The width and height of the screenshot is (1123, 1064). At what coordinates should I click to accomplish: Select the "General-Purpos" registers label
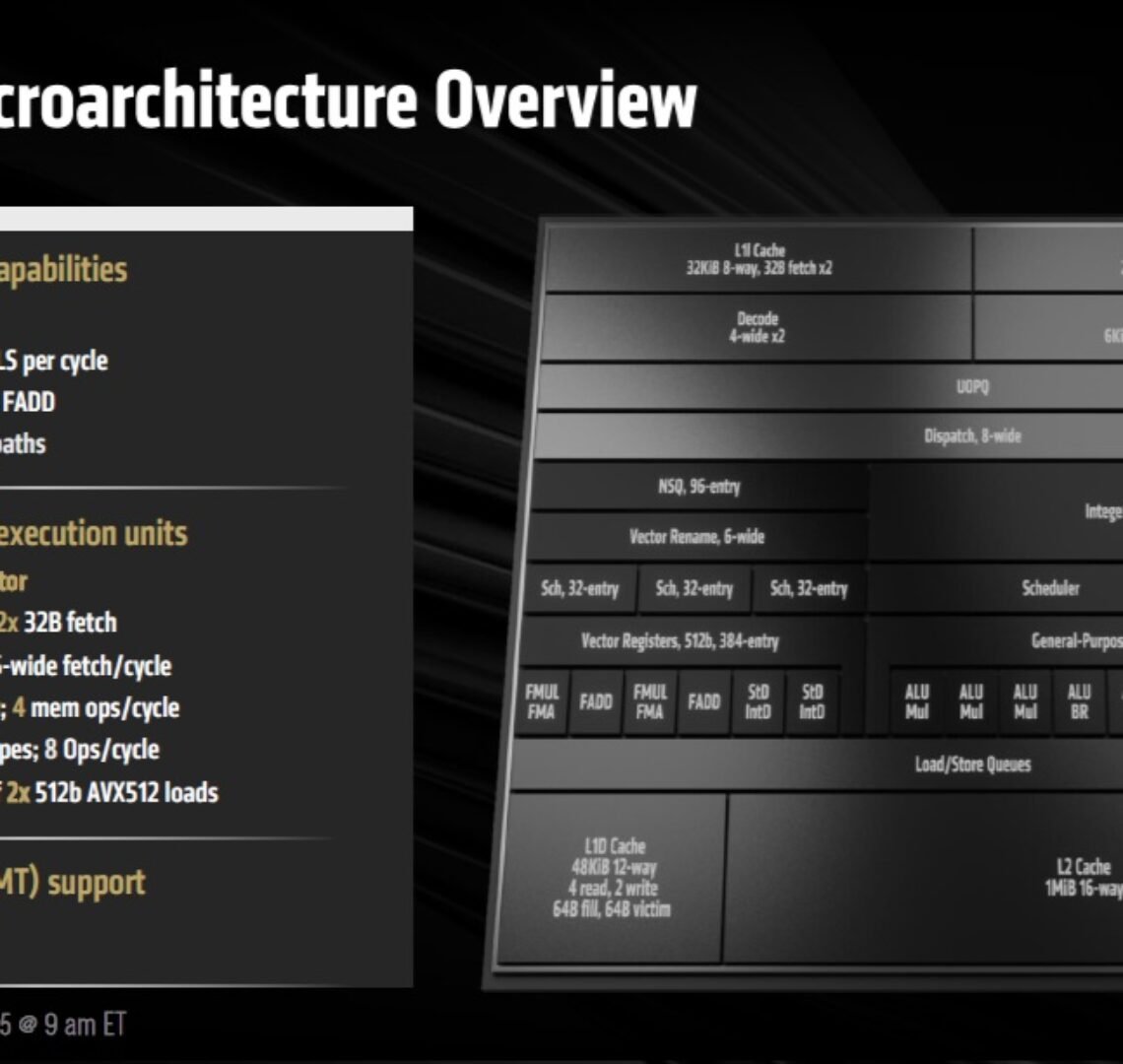pyautogui.click(x=1077, y=640)
